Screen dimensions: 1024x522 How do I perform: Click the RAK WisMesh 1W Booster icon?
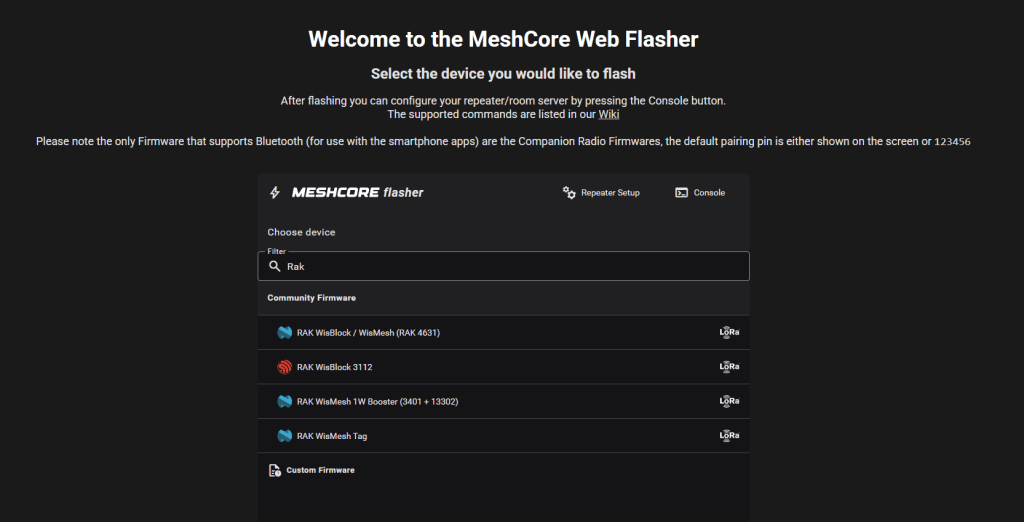[x=284, y=402]
